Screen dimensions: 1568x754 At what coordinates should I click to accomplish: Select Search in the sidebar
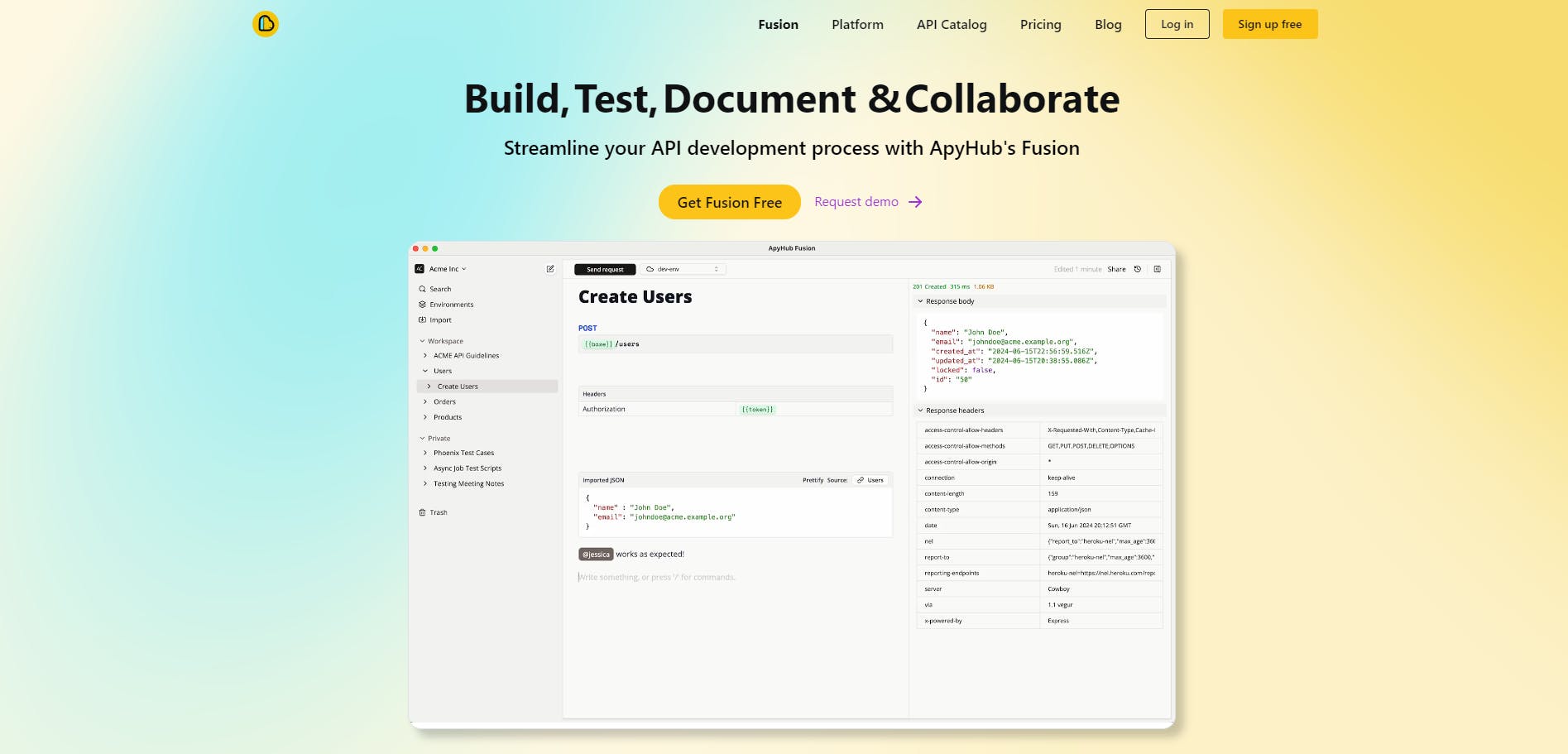tap(440, 289)
